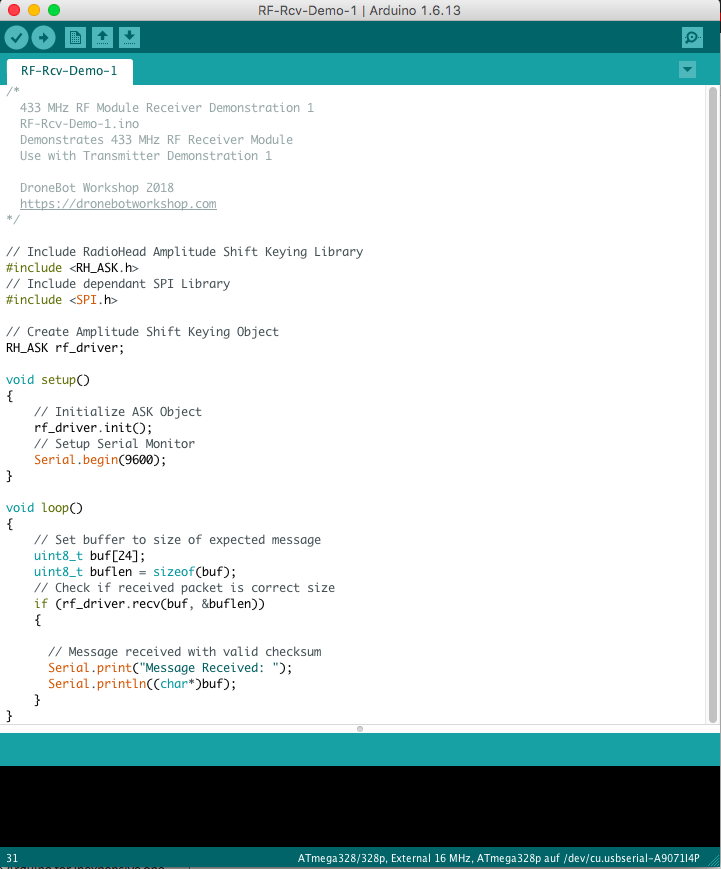
Task: Place the cursor on "void loop()"
Action: click(x=44, y=508)
